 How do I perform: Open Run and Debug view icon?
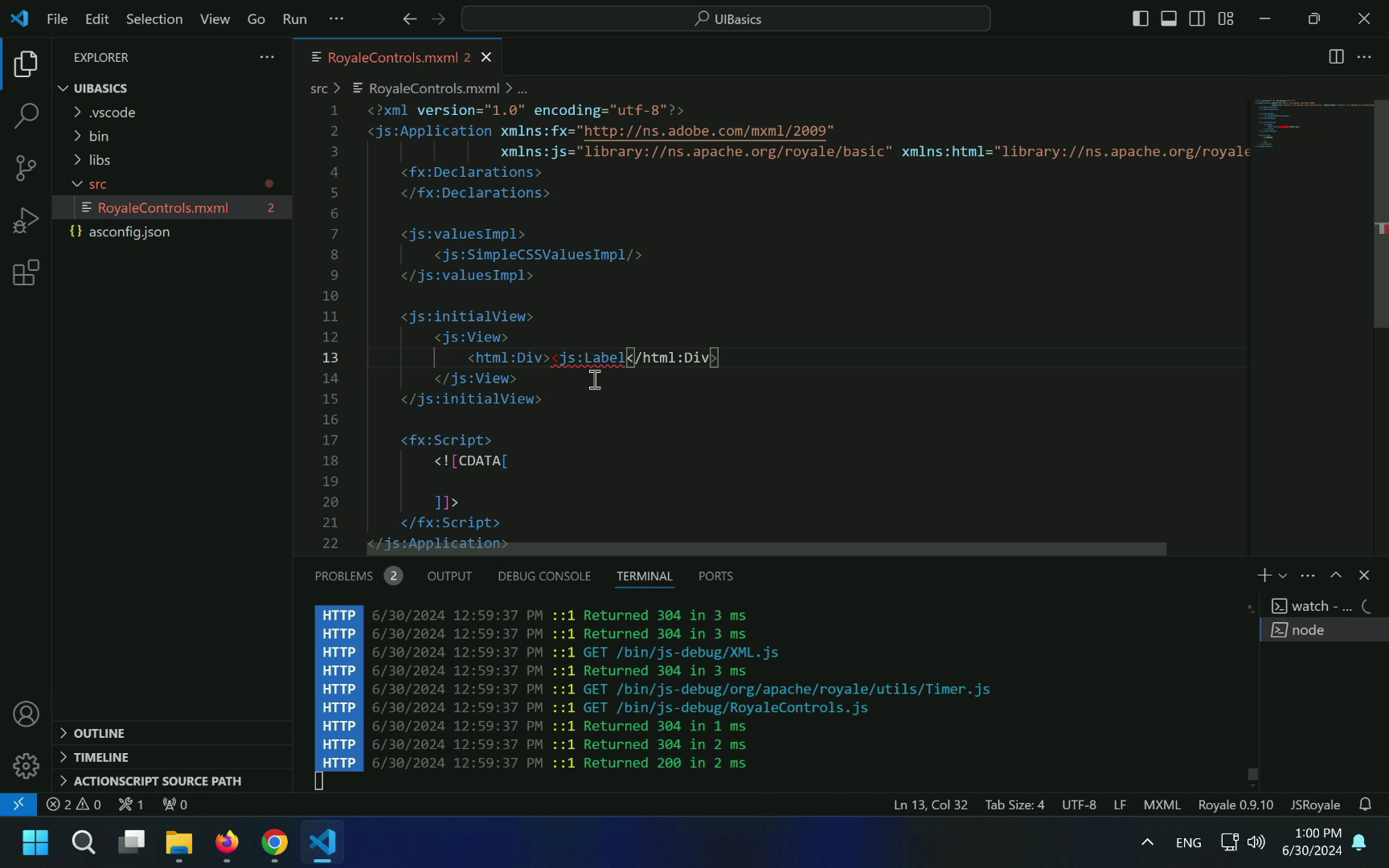click(x=26, y=220)
